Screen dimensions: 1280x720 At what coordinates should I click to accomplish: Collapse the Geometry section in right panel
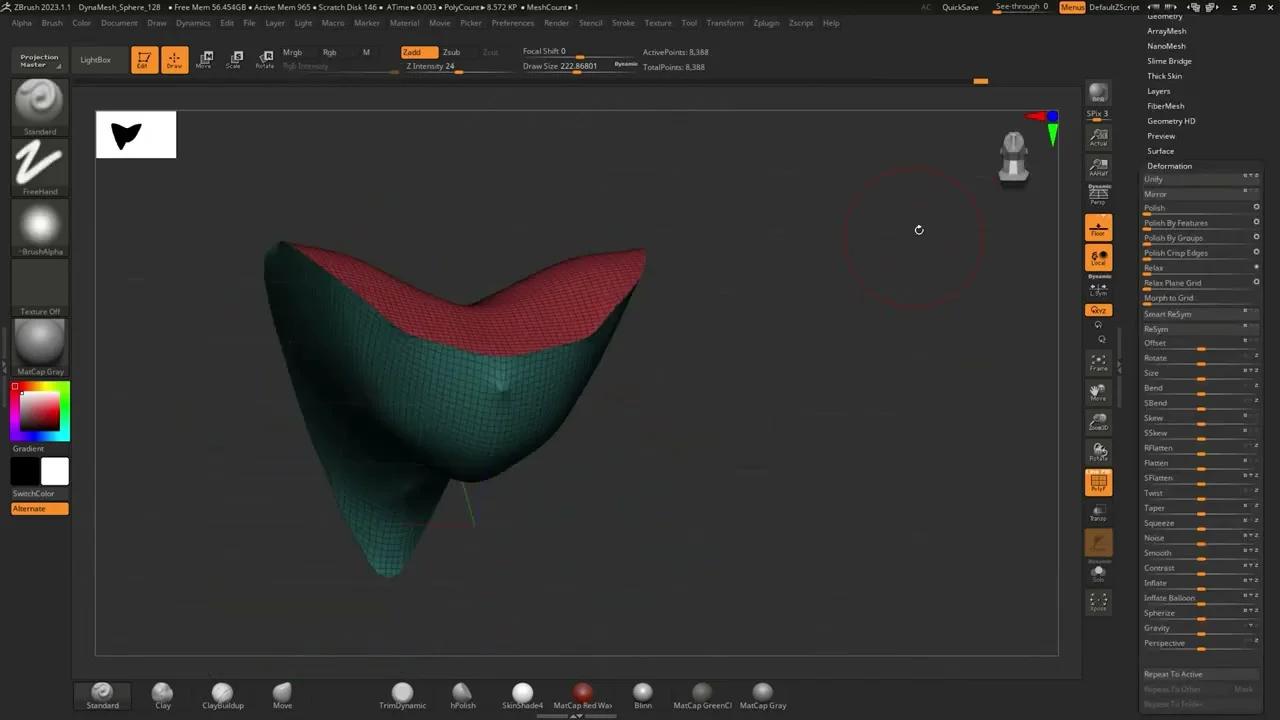(x=1165, y=16)
